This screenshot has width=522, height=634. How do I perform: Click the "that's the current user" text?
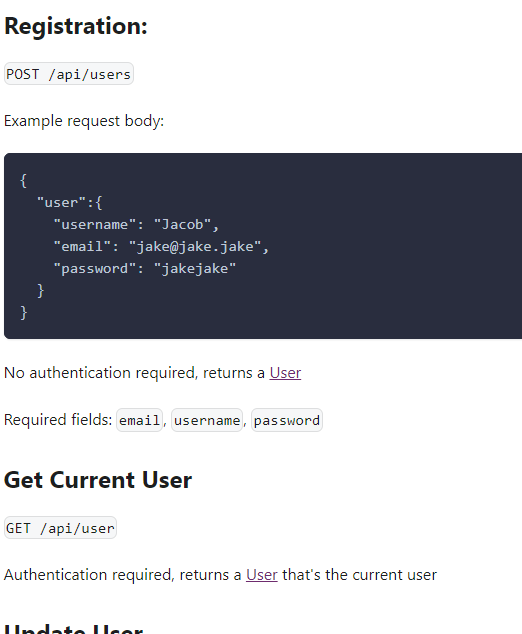point(359,575)
